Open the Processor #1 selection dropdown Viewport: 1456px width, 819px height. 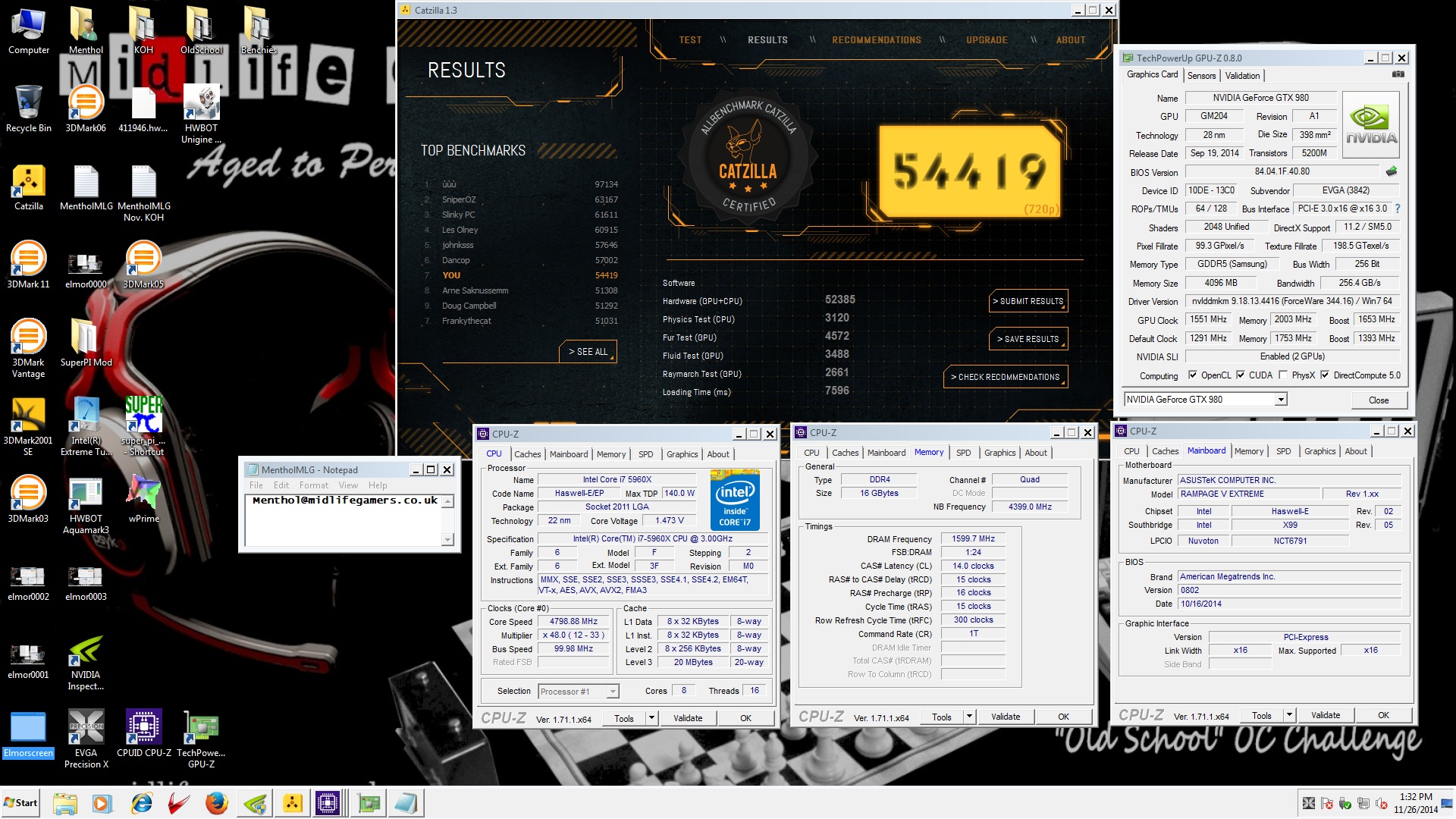click(x=613, y=692)
